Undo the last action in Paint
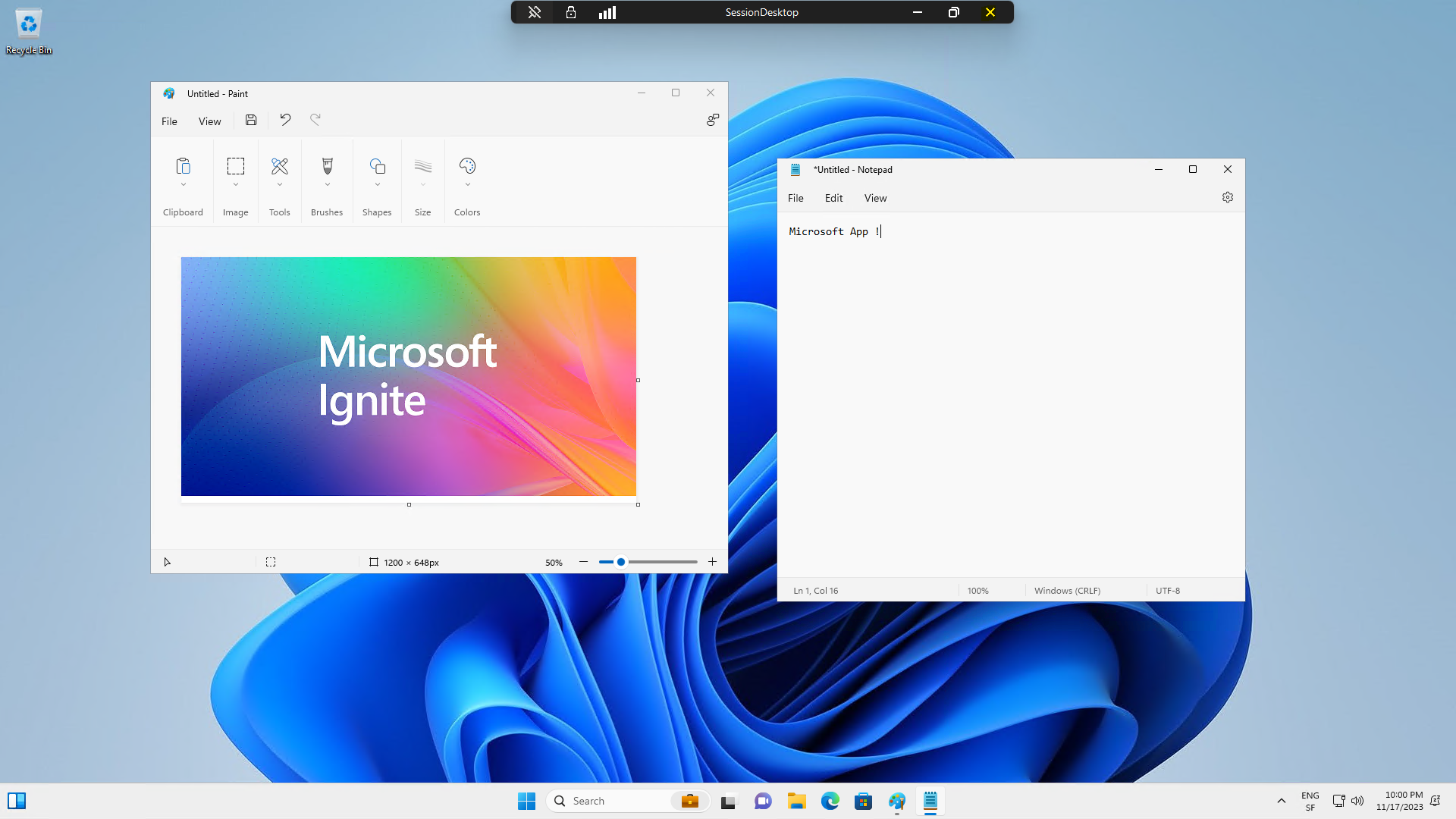Viewport: 1456px width, 819px height. coord(285,120)
